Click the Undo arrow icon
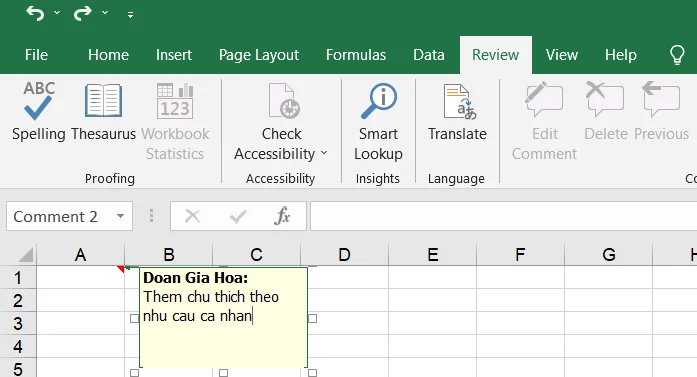 (35, 13)
